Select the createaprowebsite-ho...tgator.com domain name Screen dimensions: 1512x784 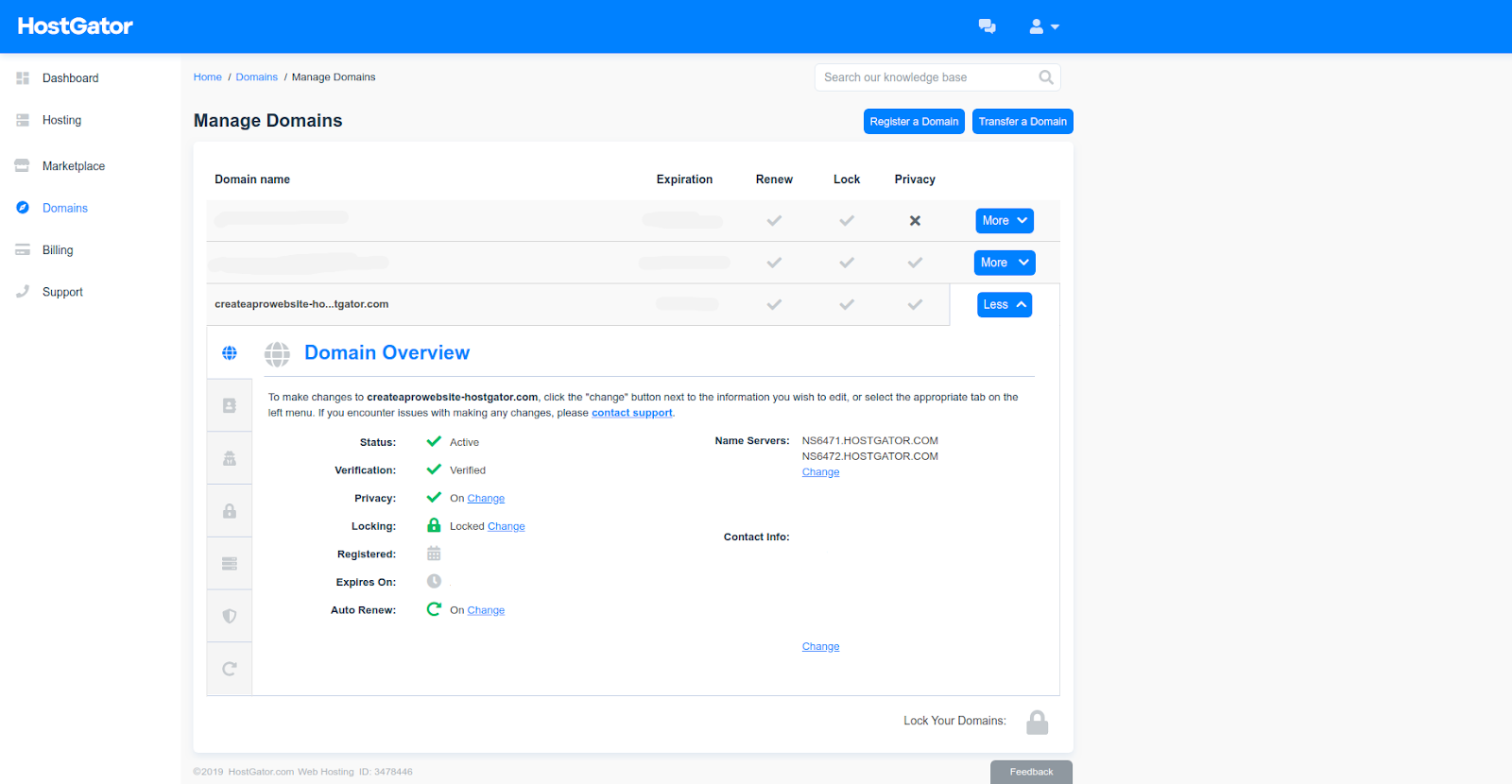point(301,304)
